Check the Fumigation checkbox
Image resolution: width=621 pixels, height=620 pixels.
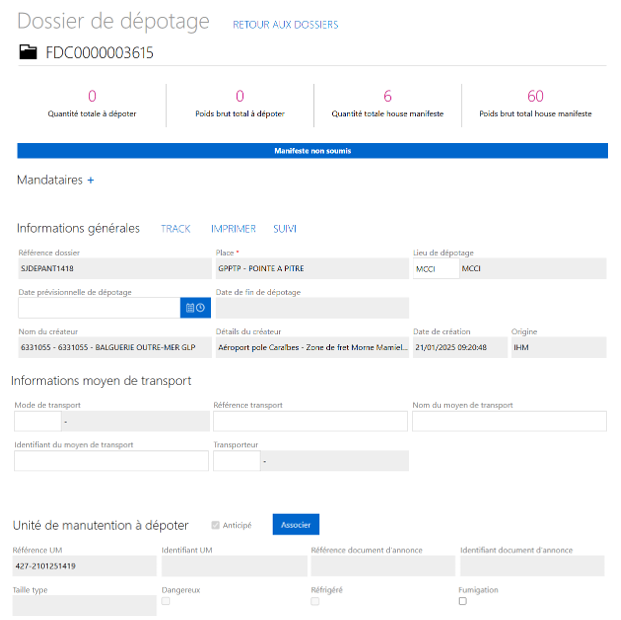463,601
